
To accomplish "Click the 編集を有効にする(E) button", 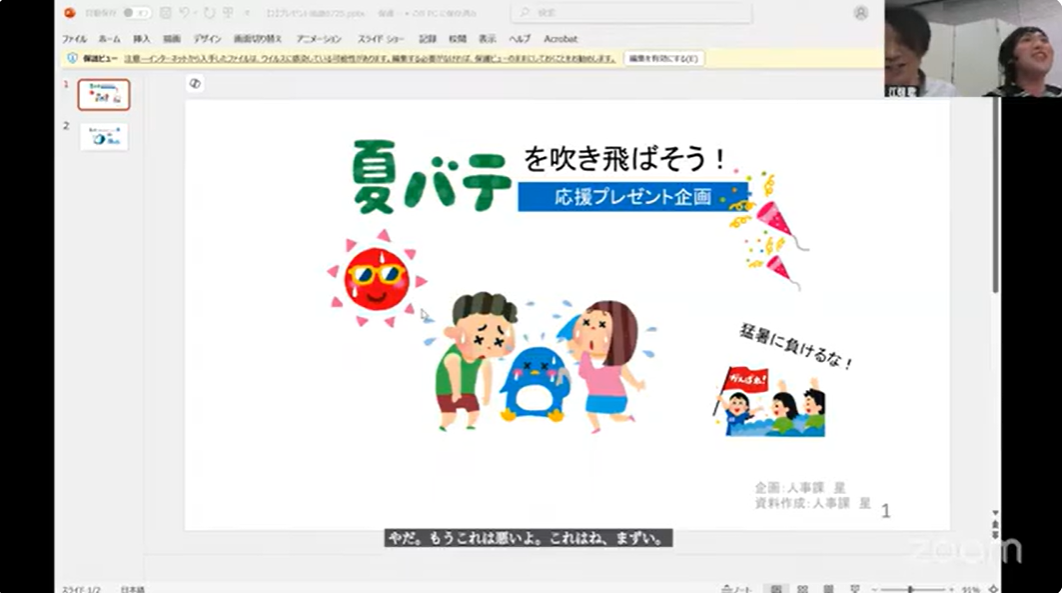I will (664, 59).
